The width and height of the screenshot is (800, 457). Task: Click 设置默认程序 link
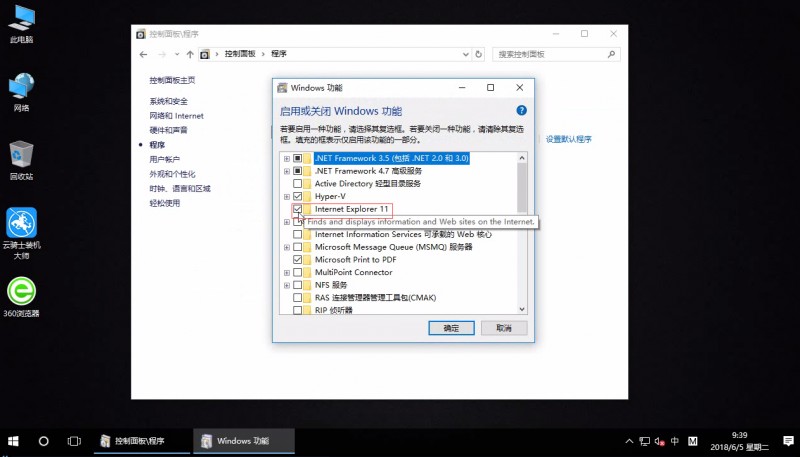tap(569, 139)
